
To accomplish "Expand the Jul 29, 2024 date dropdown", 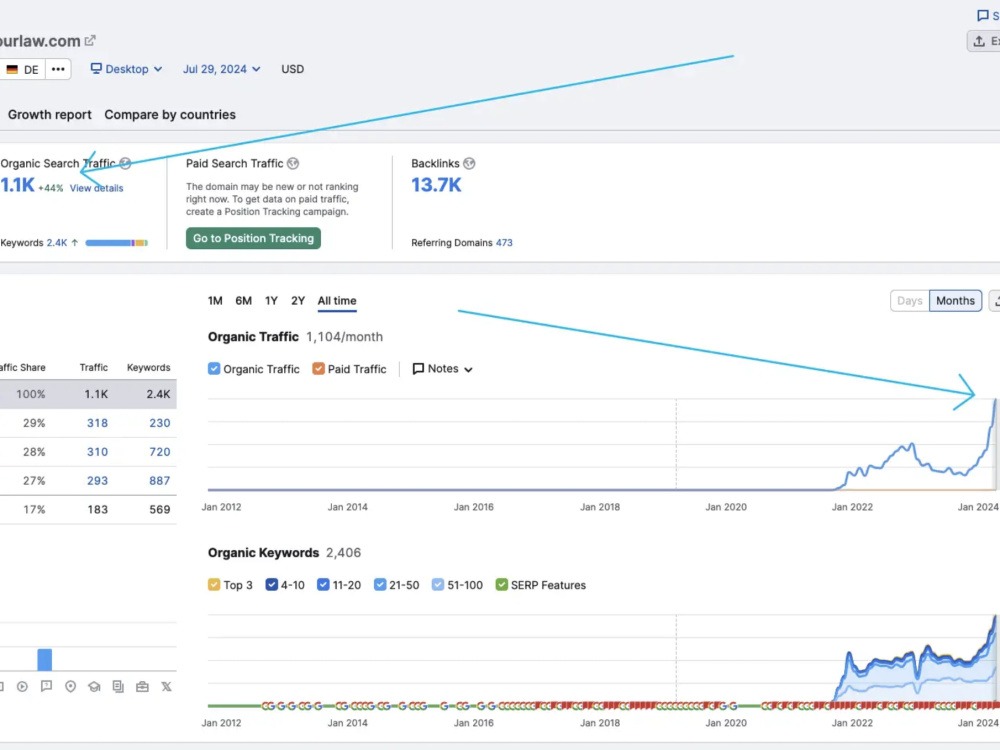I will [221, 69].
